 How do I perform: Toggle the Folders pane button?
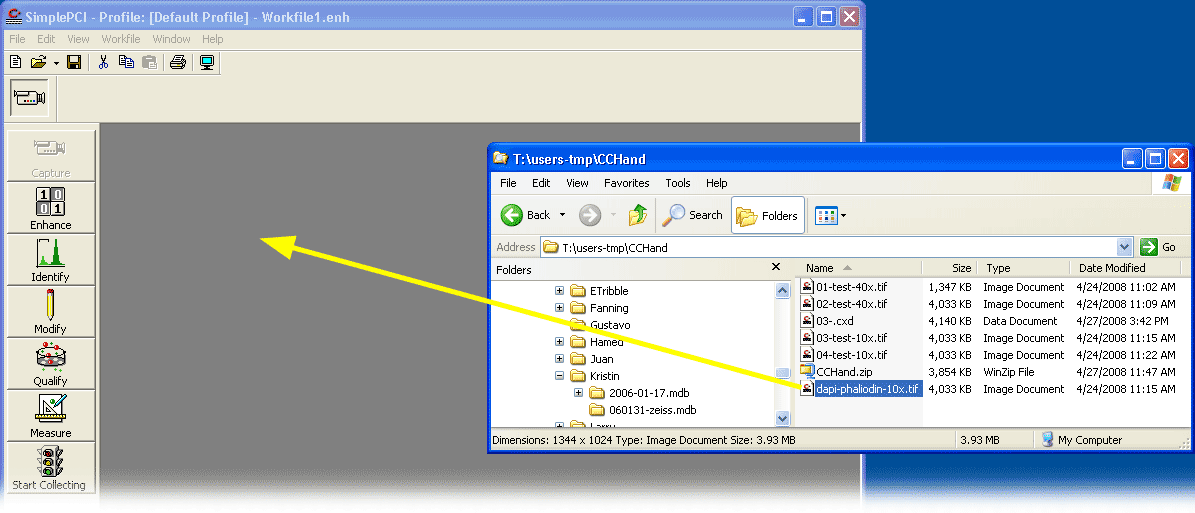(768, 215)
